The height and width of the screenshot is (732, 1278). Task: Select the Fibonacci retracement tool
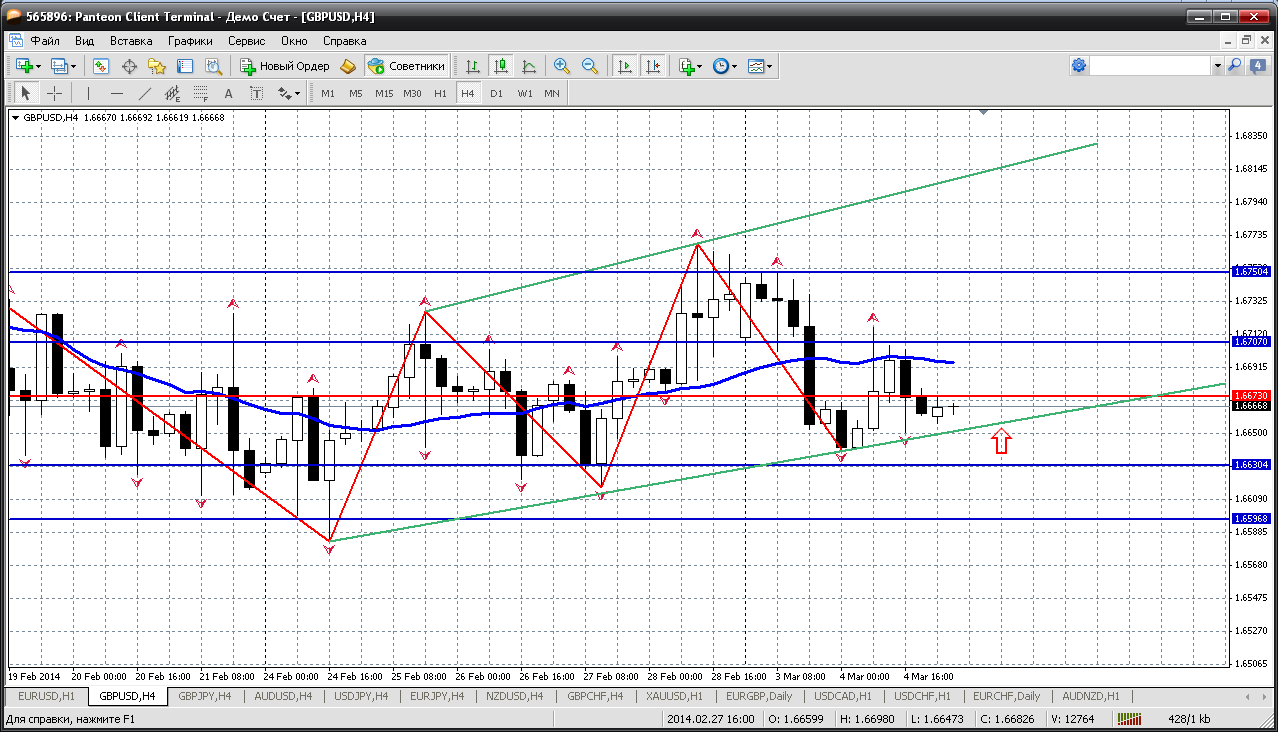[200, 93]
